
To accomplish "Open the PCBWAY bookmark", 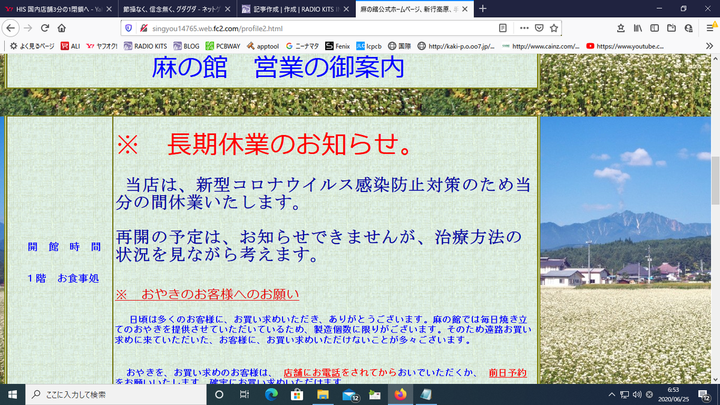I will coord(223,46).
